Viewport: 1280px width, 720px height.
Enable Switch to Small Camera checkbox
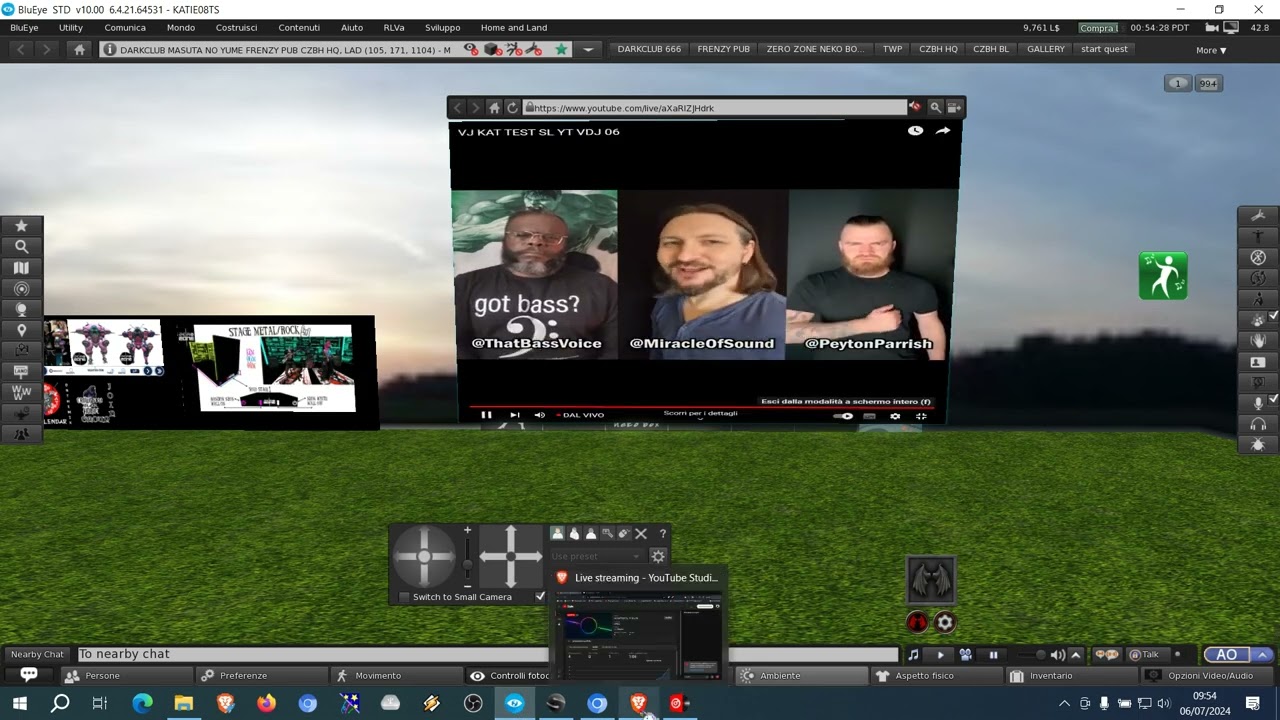point(404,597)
